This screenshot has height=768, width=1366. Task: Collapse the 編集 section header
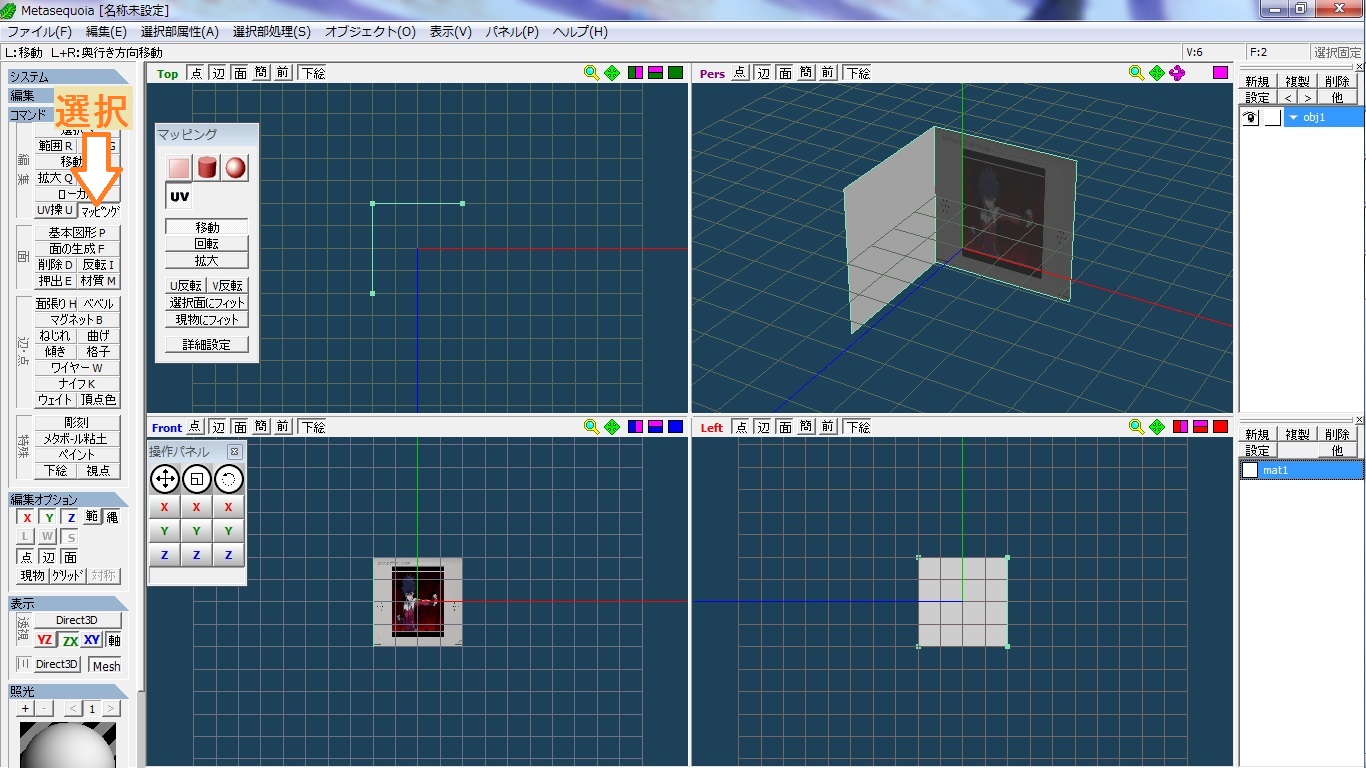30,96
